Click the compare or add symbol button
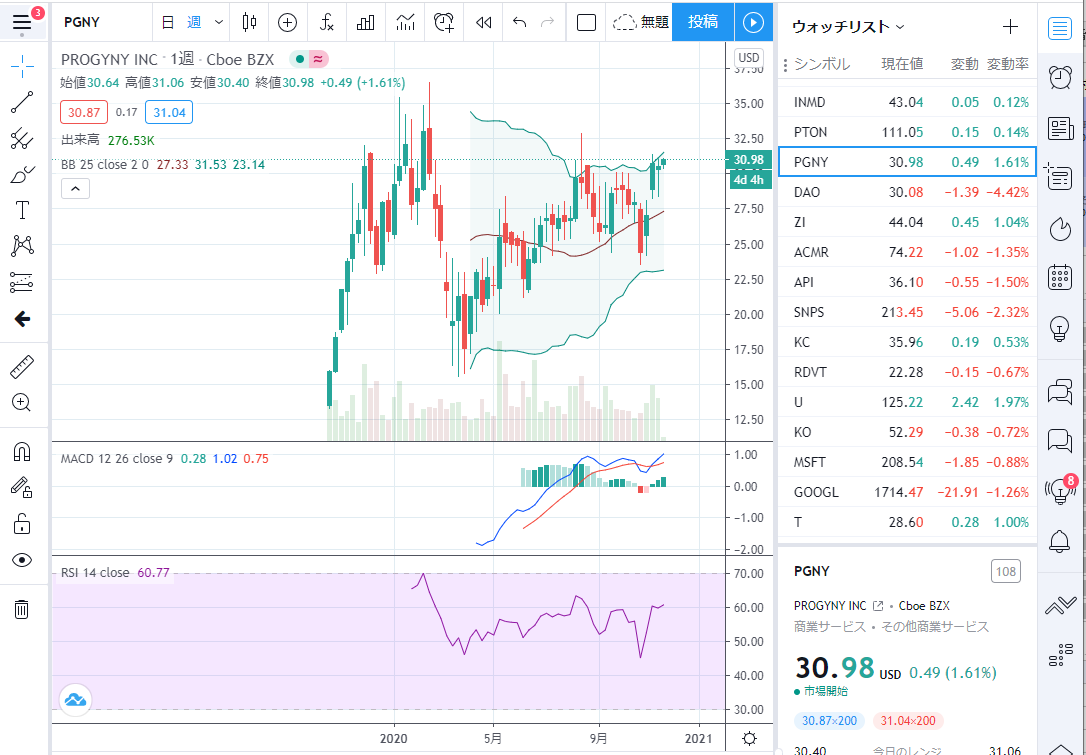This screenshot has width=1086, height=755. (x=287, y=22)
